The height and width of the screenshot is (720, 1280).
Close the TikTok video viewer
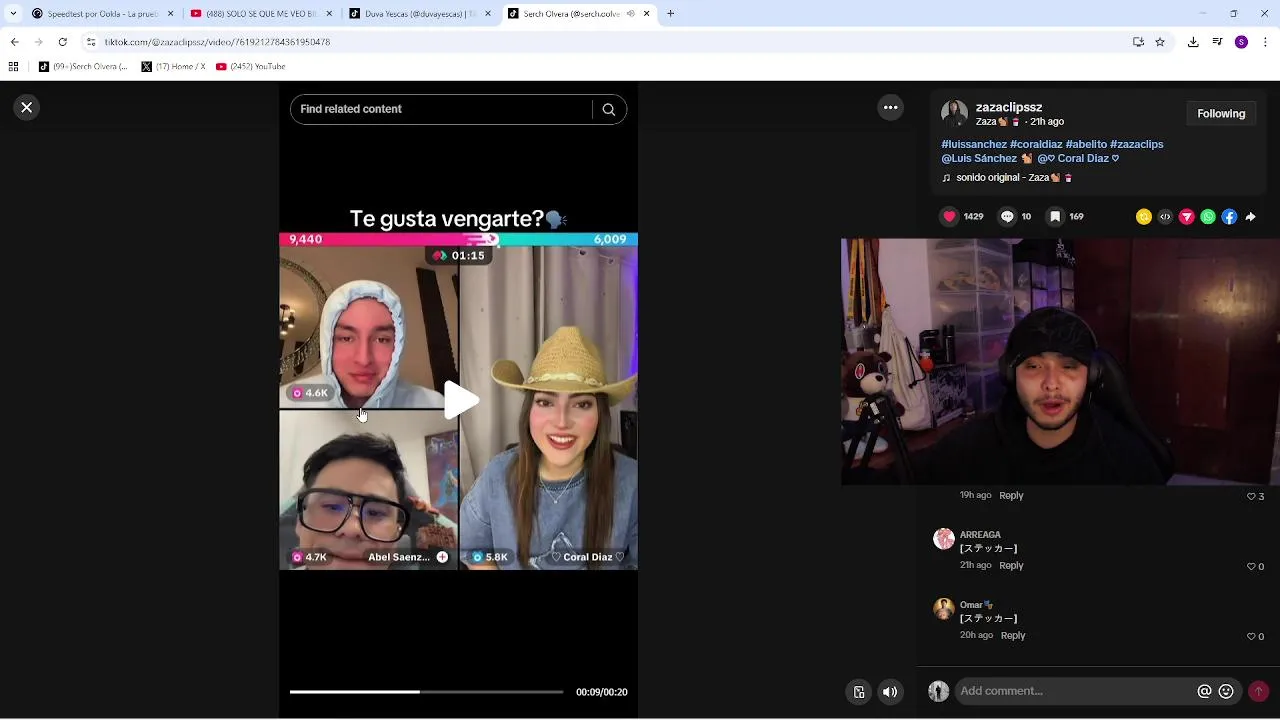(27, 107)
